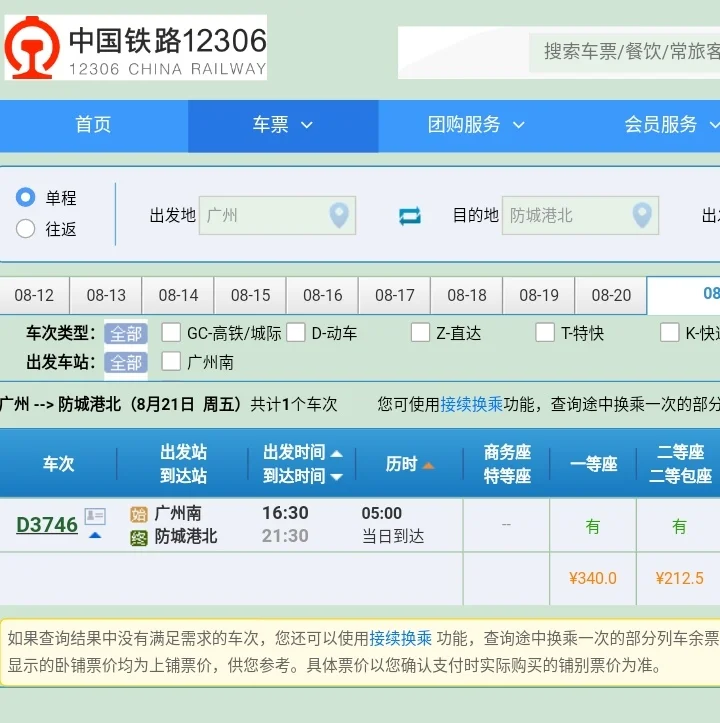Click the 车次 column header
Viewport: 720px width, 723px height.
[59, 464]
